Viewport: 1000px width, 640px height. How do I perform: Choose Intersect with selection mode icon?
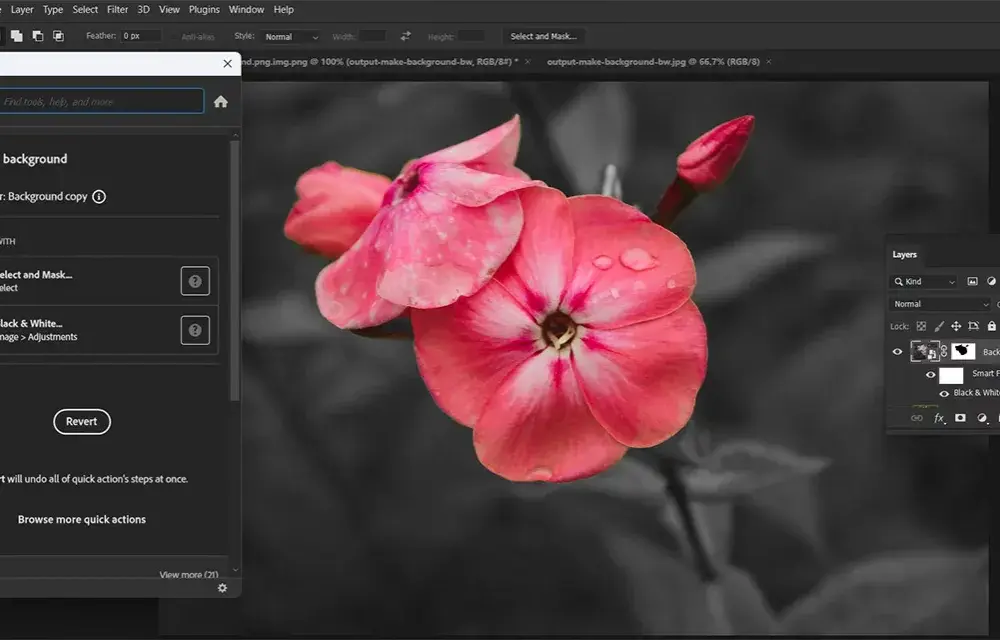tap(58, 36)
